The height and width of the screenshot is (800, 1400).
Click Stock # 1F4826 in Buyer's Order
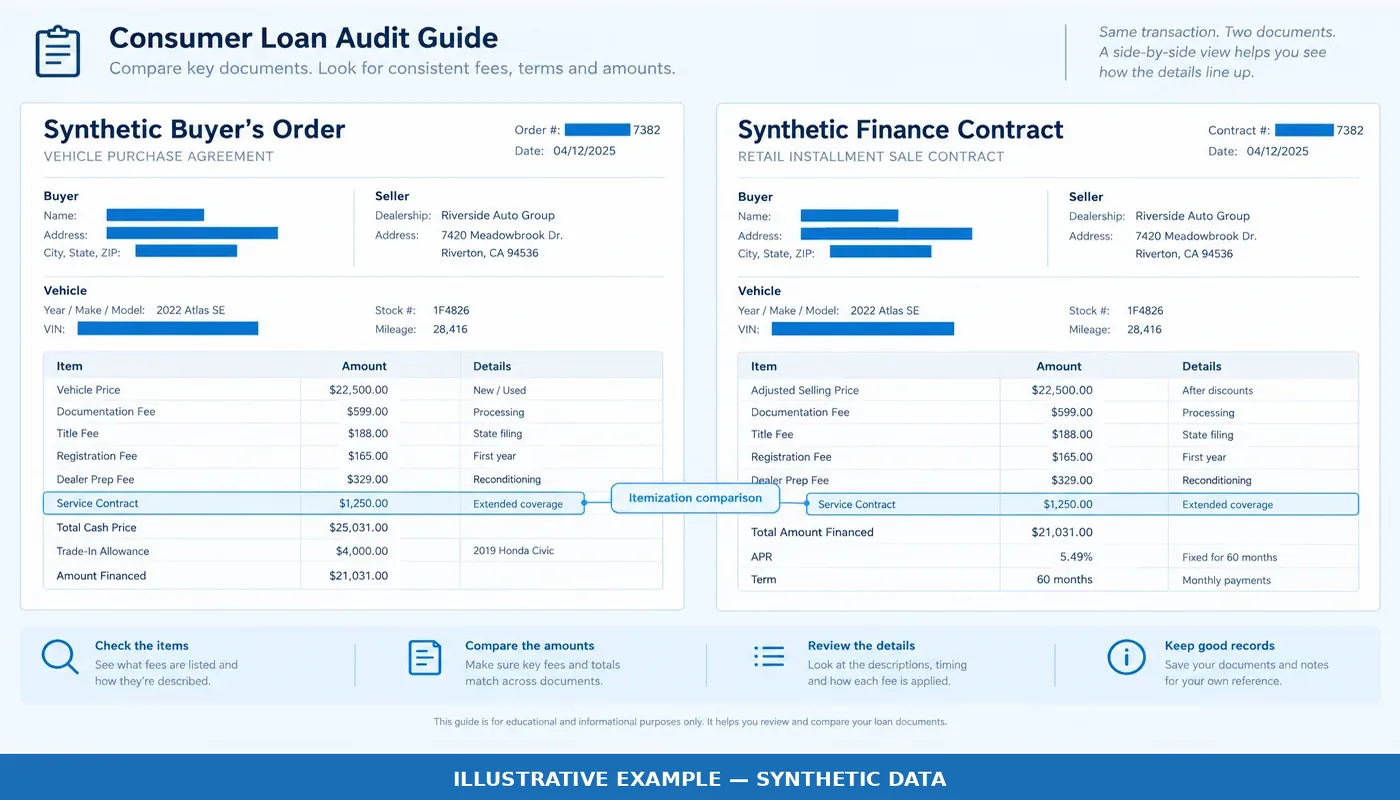pos(451,310)
